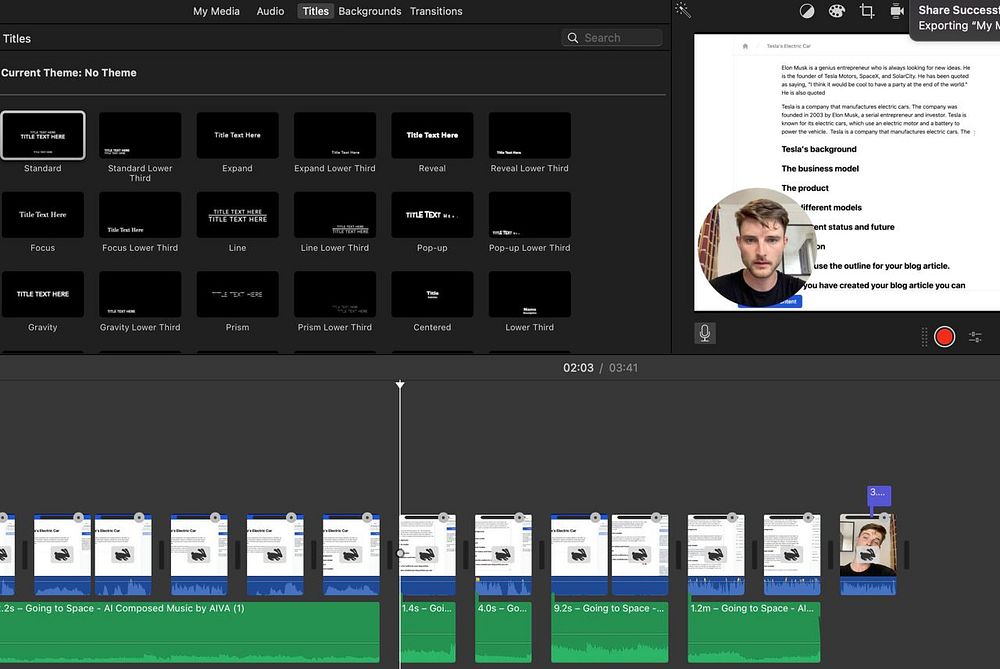This screenshot has width=1000, height=669.
Task: Select the Pop-up title preset
Action: tap(432, 215)
